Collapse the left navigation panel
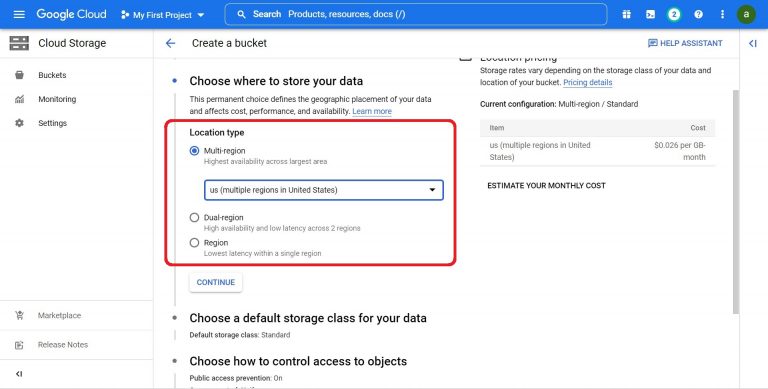This screenshot has width=768, height=389. pyautogui.click(x=19, y=374)
